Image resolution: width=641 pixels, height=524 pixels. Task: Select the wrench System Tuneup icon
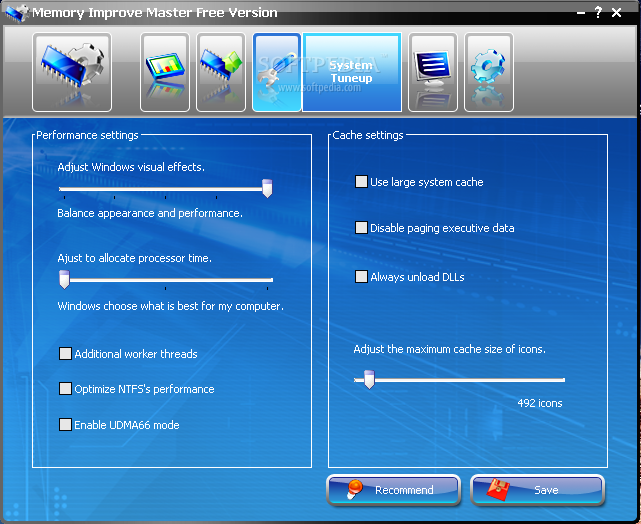point(277,72)
